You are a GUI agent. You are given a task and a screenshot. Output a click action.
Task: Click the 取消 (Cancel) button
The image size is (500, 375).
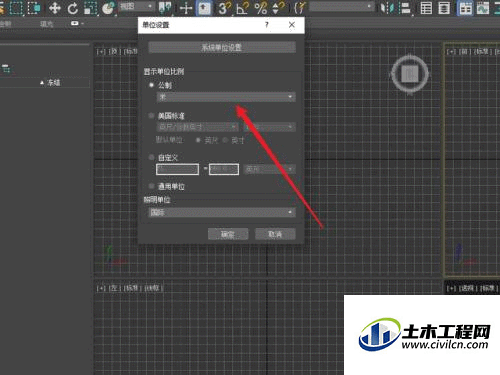pyautogui.click(x=275, y=234)
